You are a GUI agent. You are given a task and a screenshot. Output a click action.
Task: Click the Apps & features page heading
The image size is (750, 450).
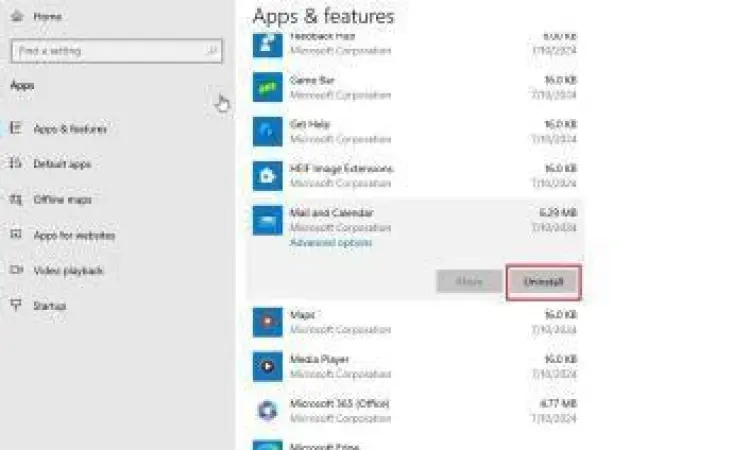point(323,16)
